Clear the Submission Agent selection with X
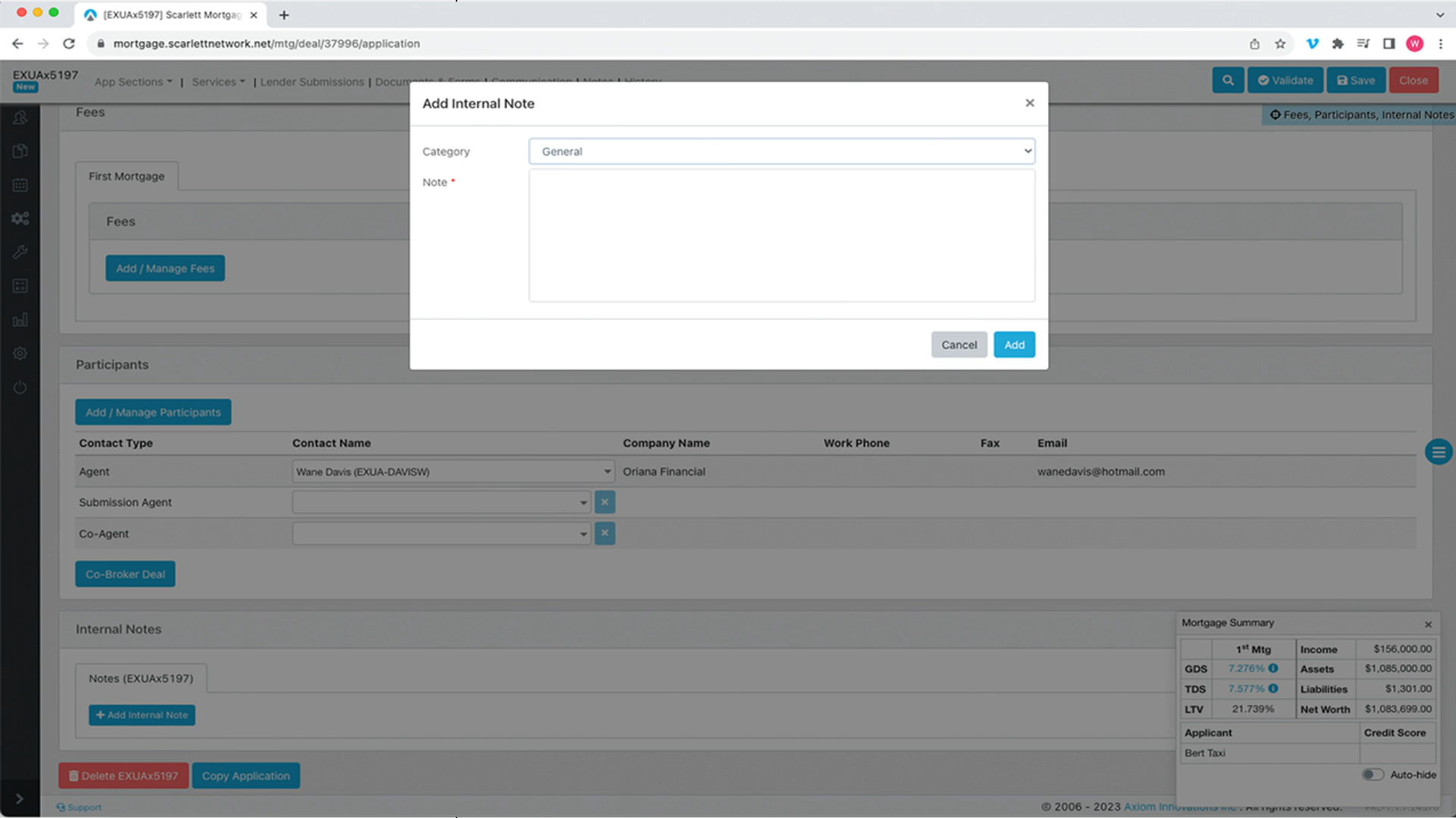This screenshot has width=1456, height=818. pyautogui.click(x=604, y=502)
